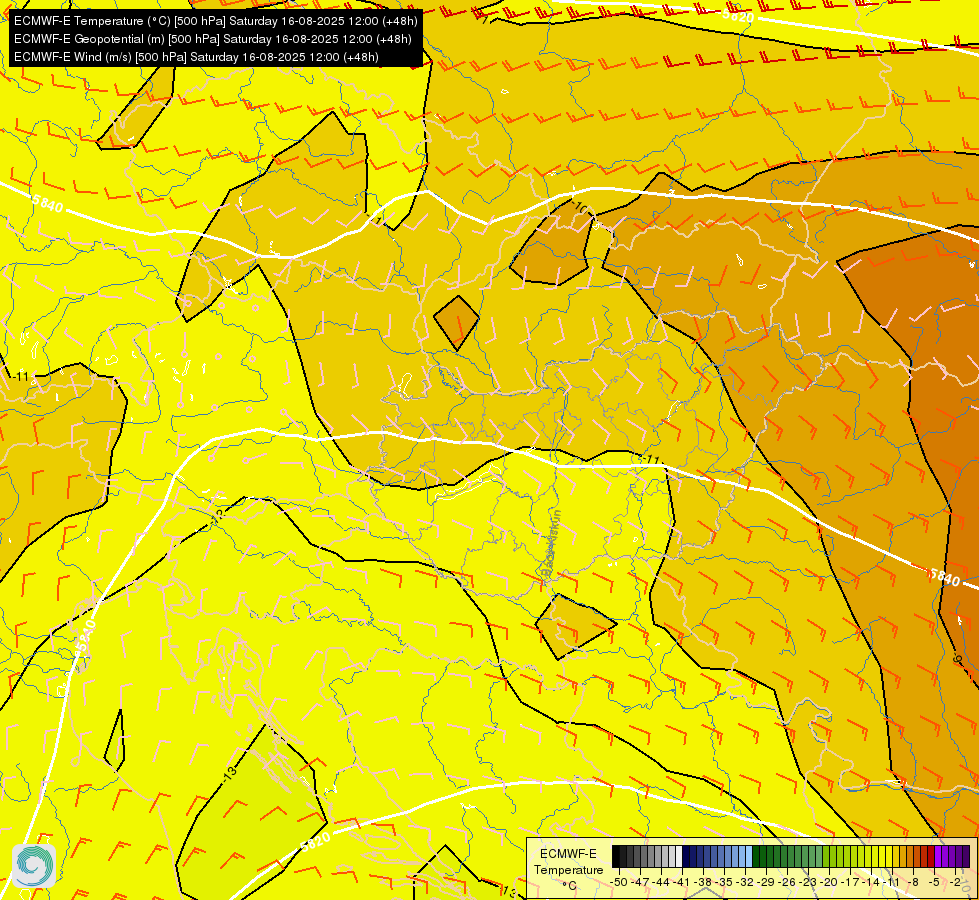
Task: Click the -14 legend tick label
Action: [871, 882]
